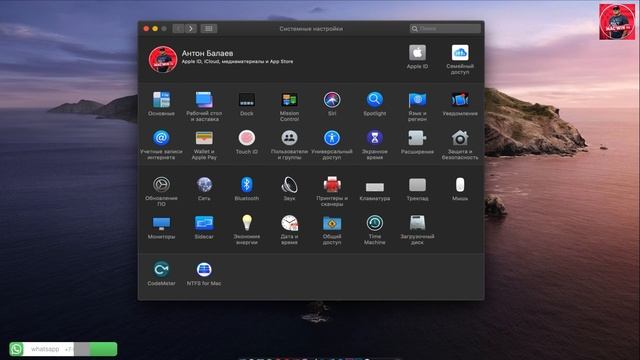Open the Mission Control pane

[289, 100]
